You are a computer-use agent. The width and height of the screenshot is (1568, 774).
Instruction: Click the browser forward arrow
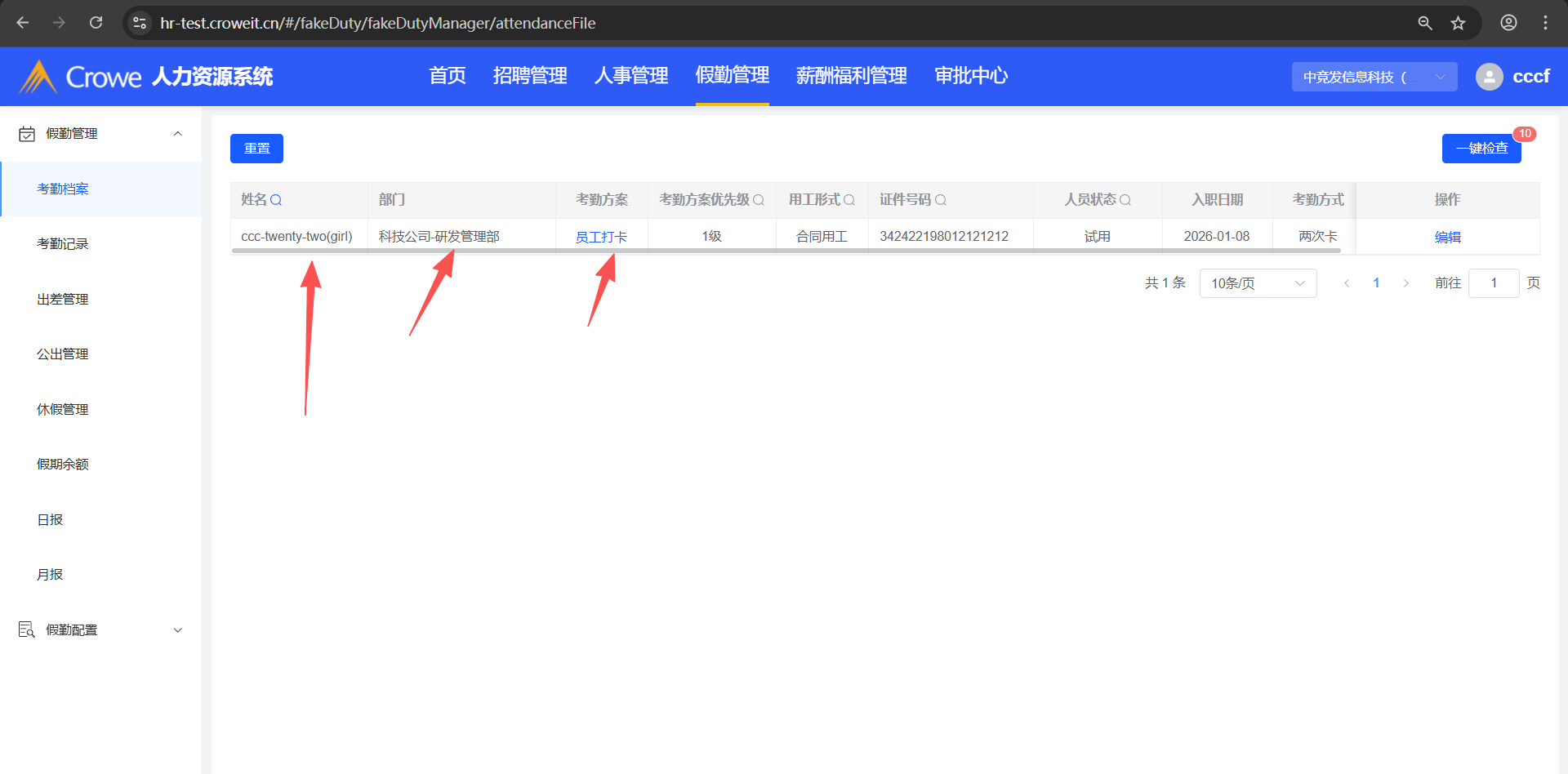tap(59, 23)
